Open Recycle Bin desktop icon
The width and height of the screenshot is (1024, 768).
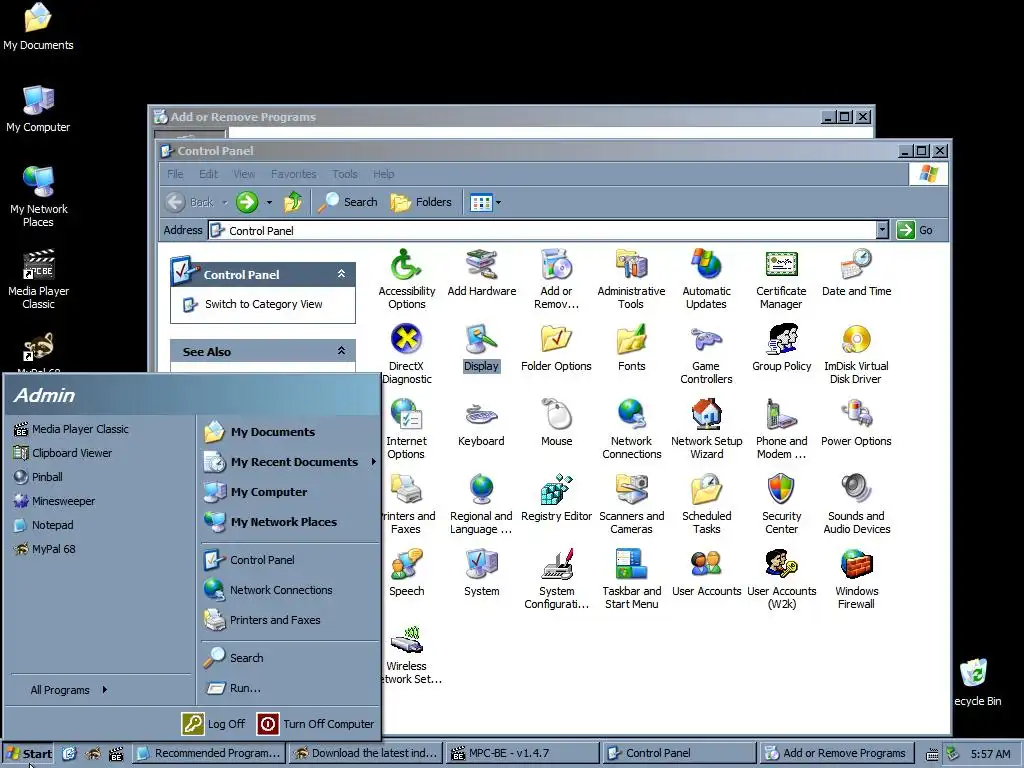(976, 682)
